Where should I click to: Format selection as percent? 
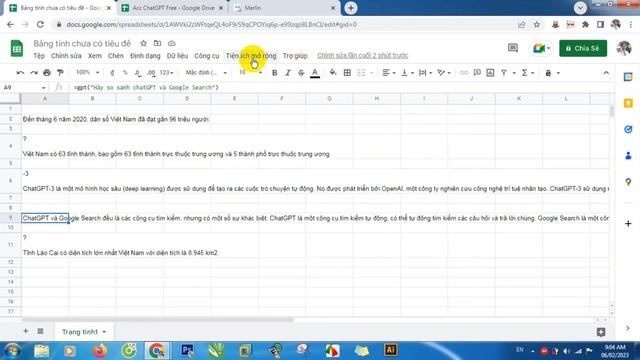125,73
